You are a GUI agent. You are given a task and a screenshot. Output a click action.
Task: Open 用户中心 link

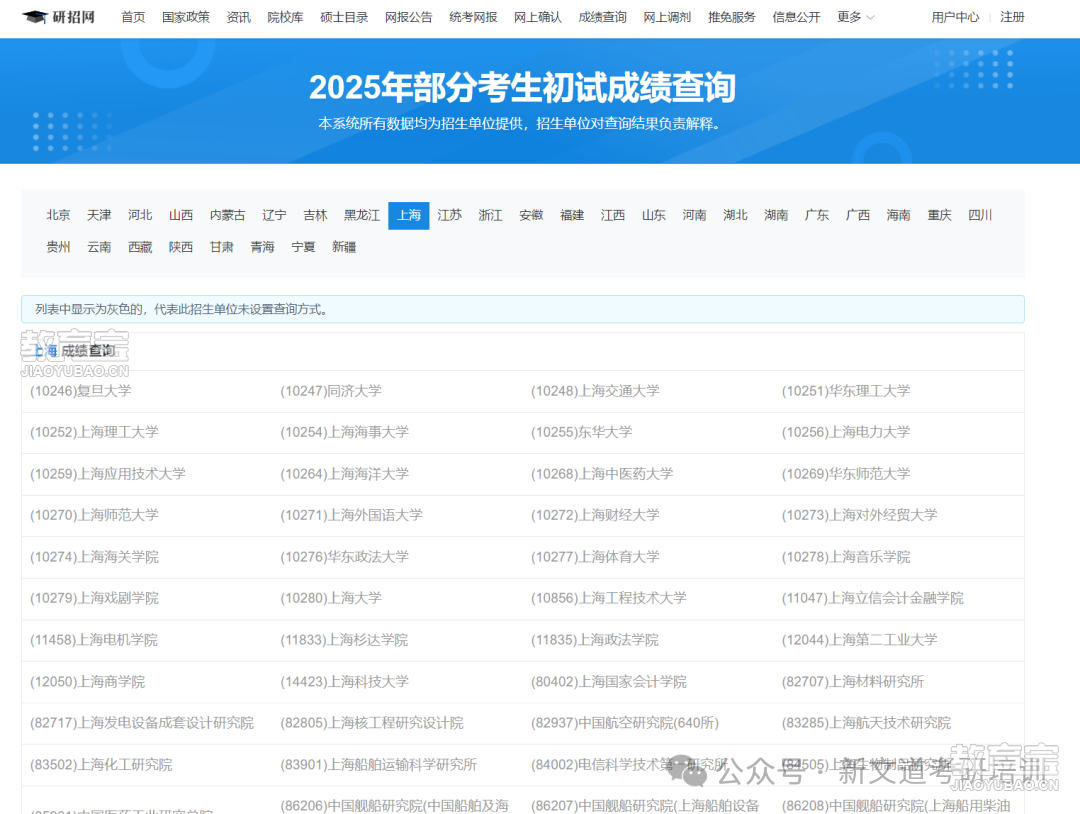[955, 17]
